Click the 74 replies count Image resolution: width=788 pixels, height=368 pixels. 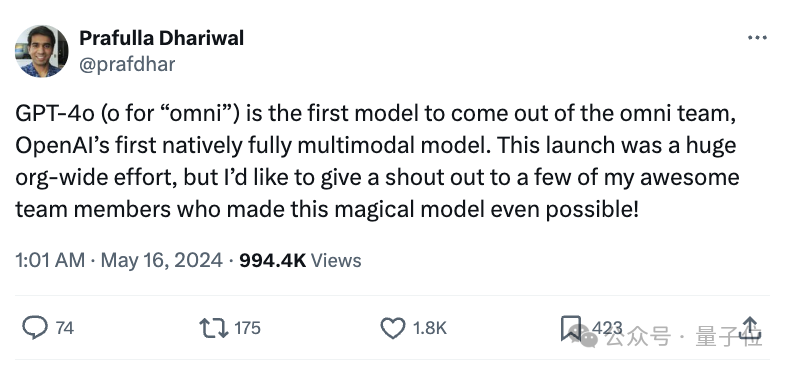click(x=65, y=328)
